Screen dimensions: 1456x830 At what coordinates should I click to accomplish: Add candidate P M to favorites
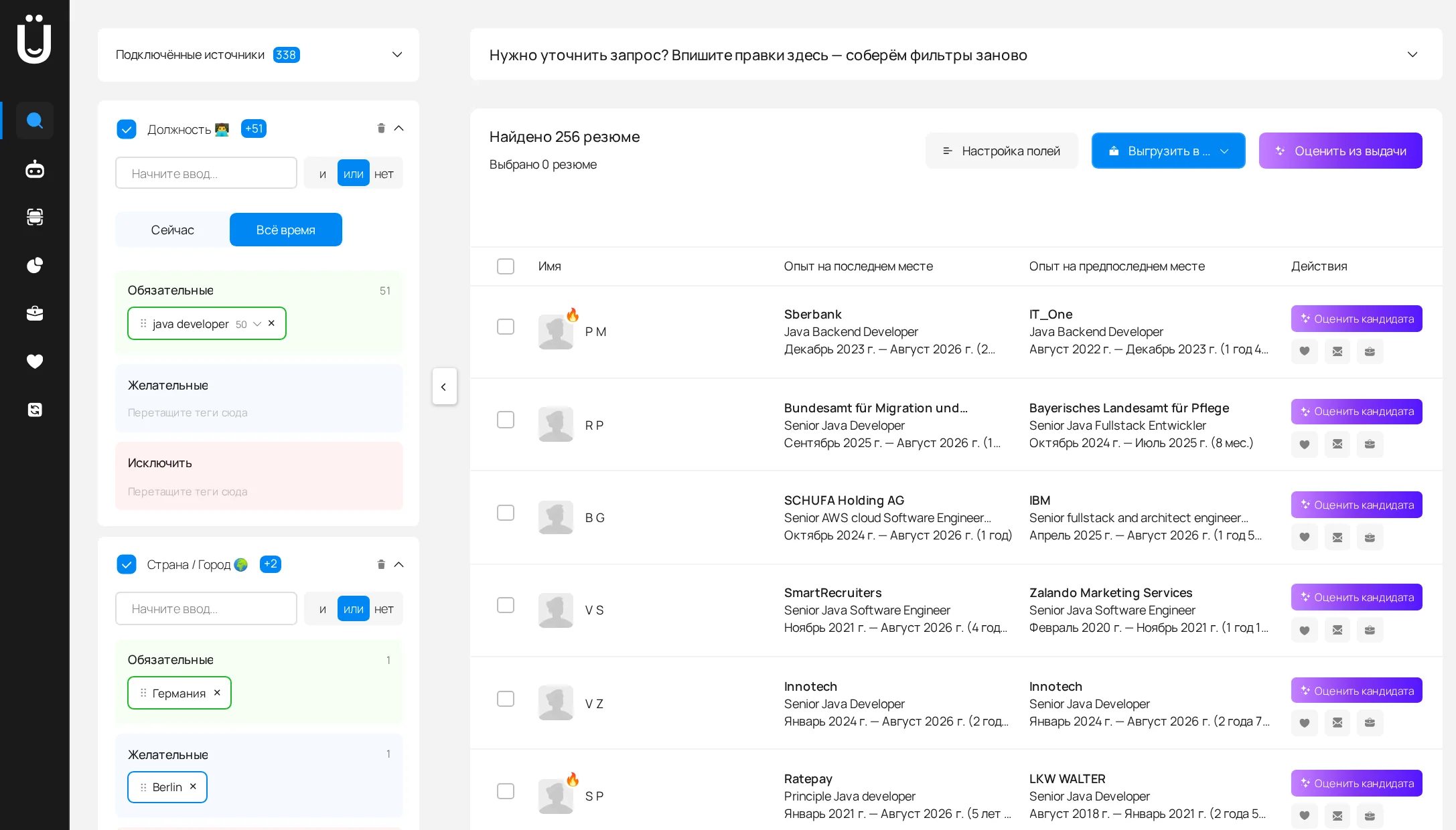pos(1305,351)
